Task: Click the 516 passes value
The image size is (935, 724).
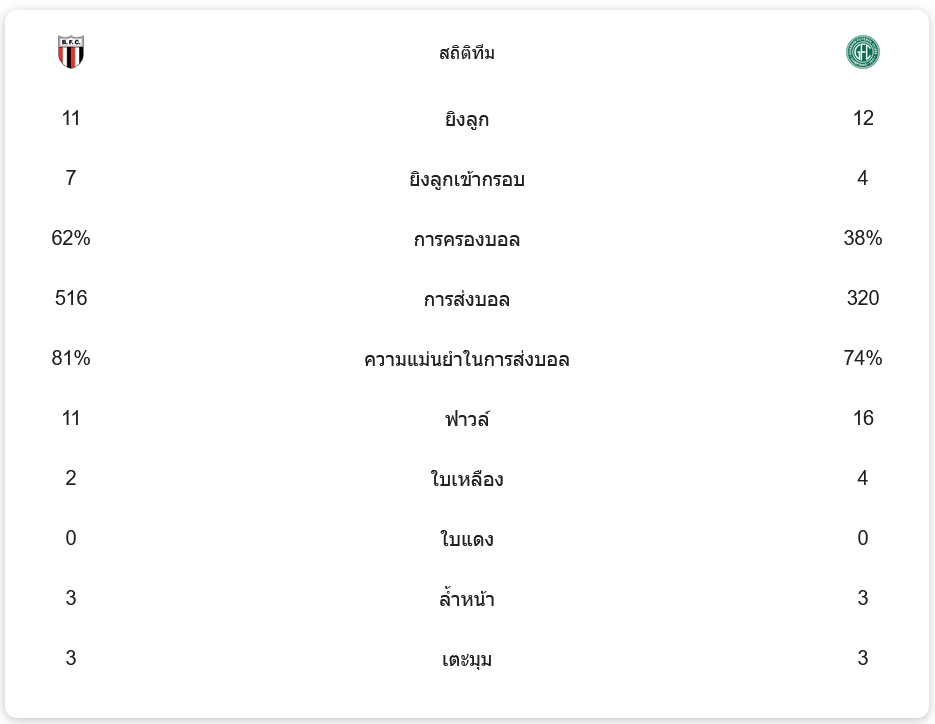Action: [71, 298]
